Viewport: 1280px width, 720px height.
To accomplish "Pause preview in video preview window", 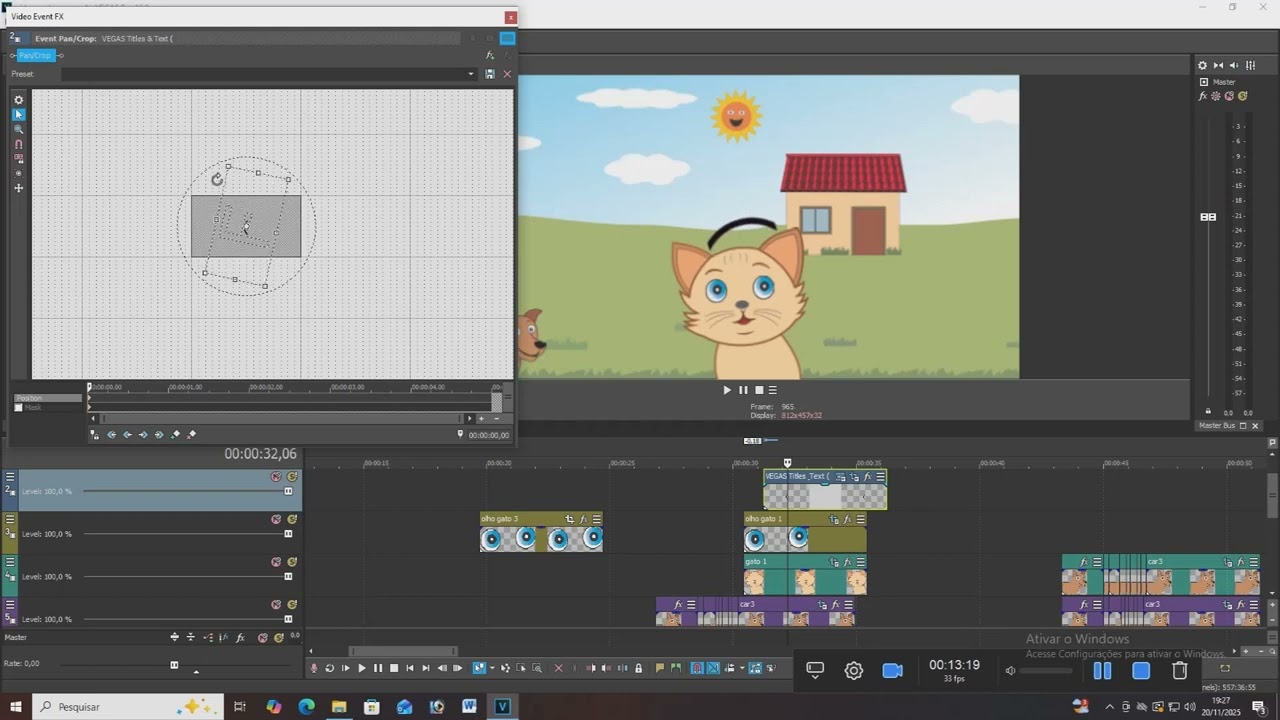I will click(x=743, y=390).
